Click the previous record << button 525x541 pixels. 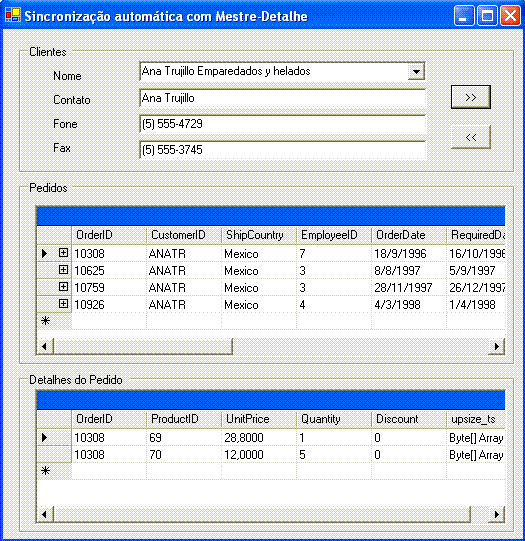[x=471, y=137]
